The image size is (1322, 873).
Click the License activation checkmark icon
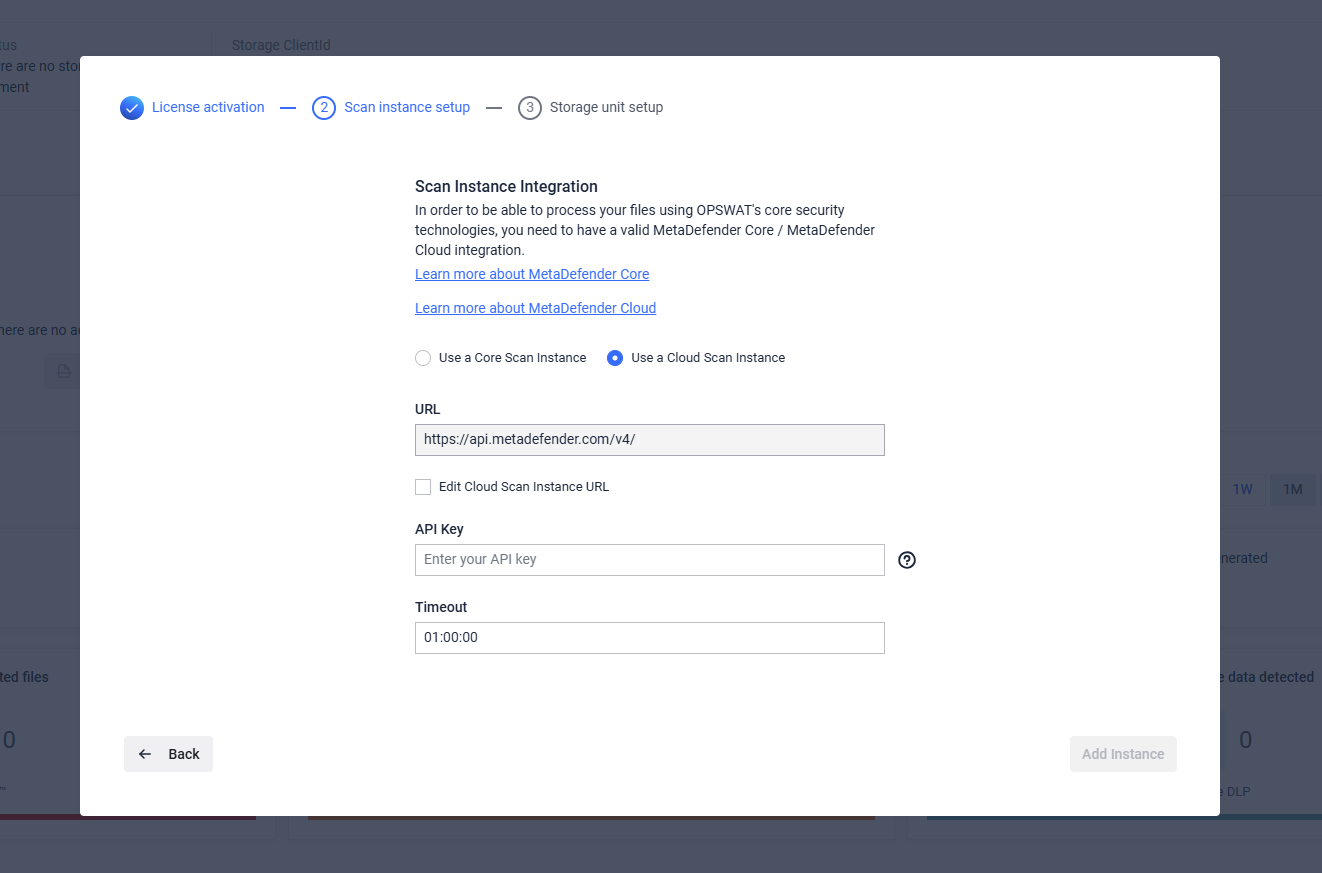(x=132, y=108)
